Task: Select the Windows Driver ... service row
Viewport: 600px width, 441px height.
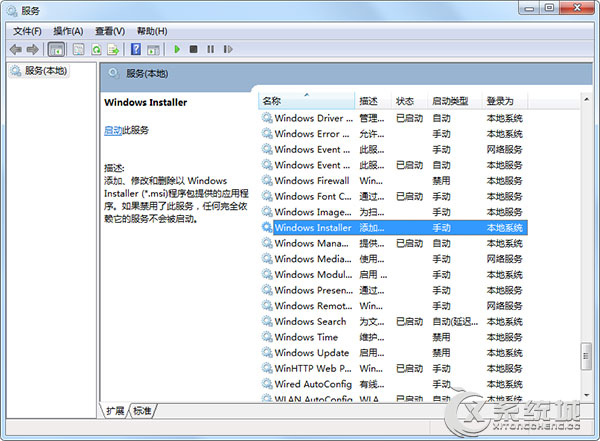Action: (393, 118)
